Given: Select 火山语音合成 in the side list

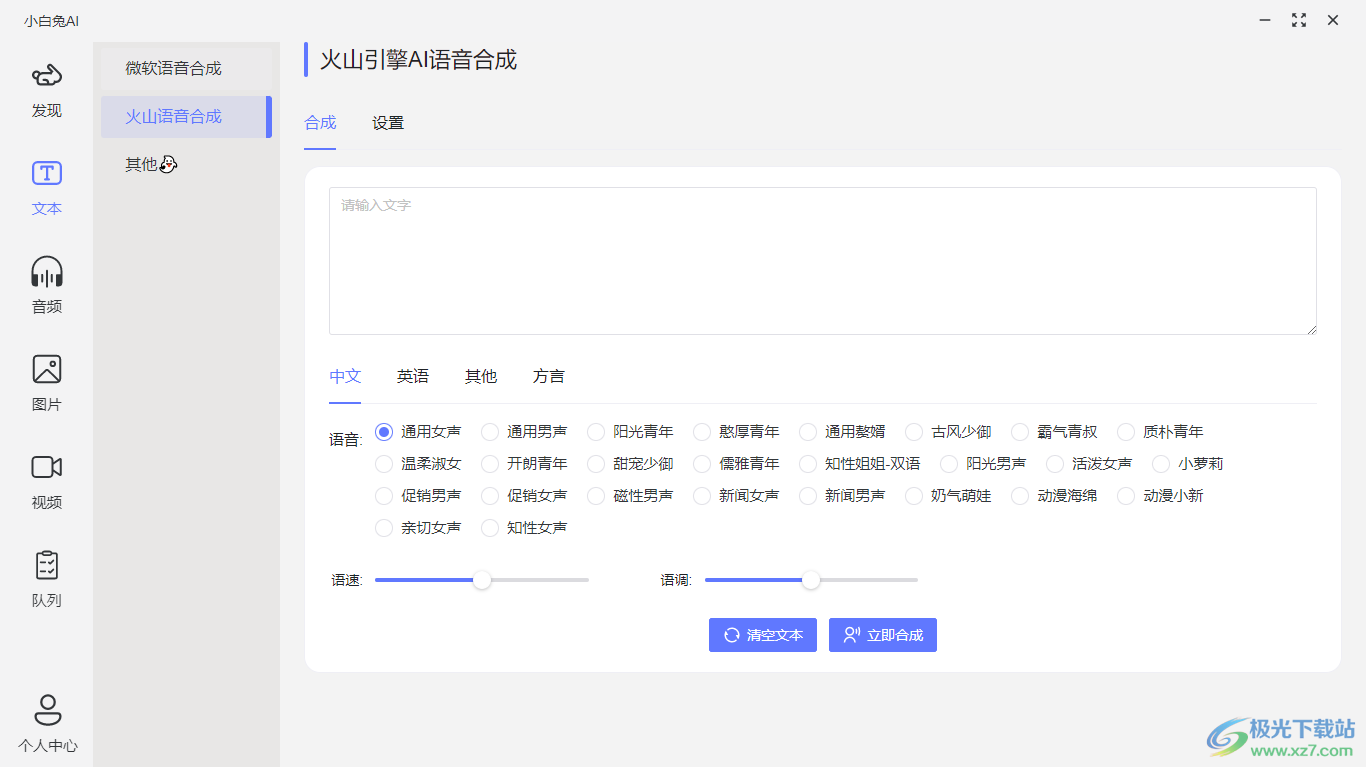Looking at the screenshot, I should [186, 117].
